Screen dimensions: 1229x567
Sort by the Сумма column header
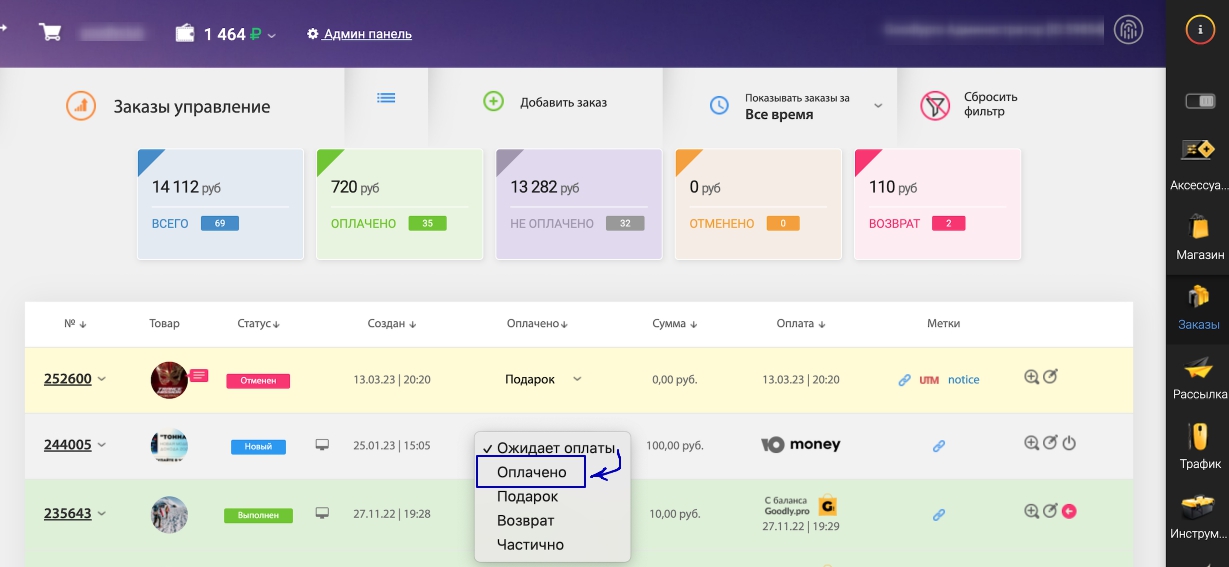coord(675,324)
